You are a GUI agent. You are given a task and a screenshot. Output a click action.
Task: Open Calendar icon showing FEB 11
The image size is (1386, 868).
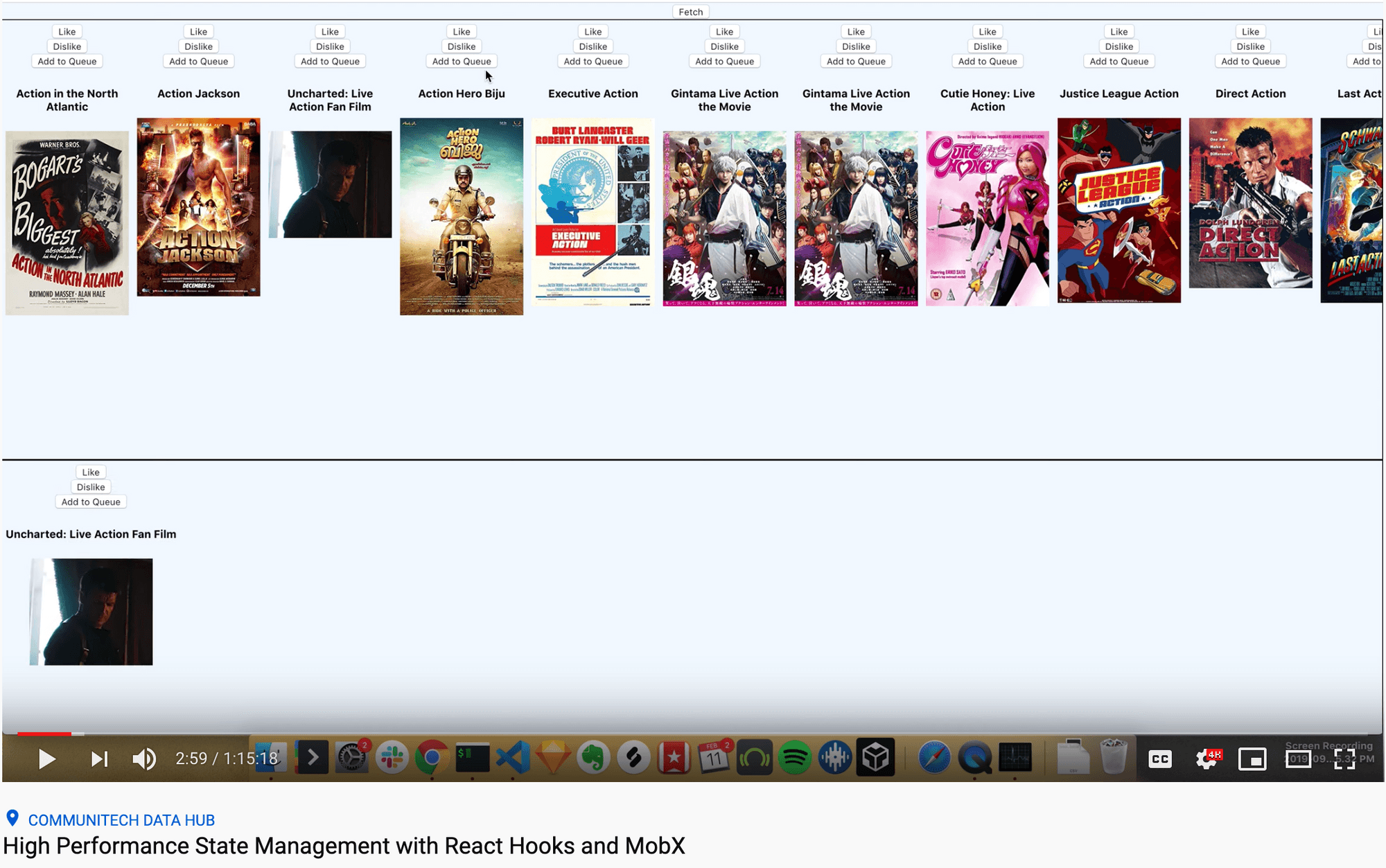click(714, 758)
